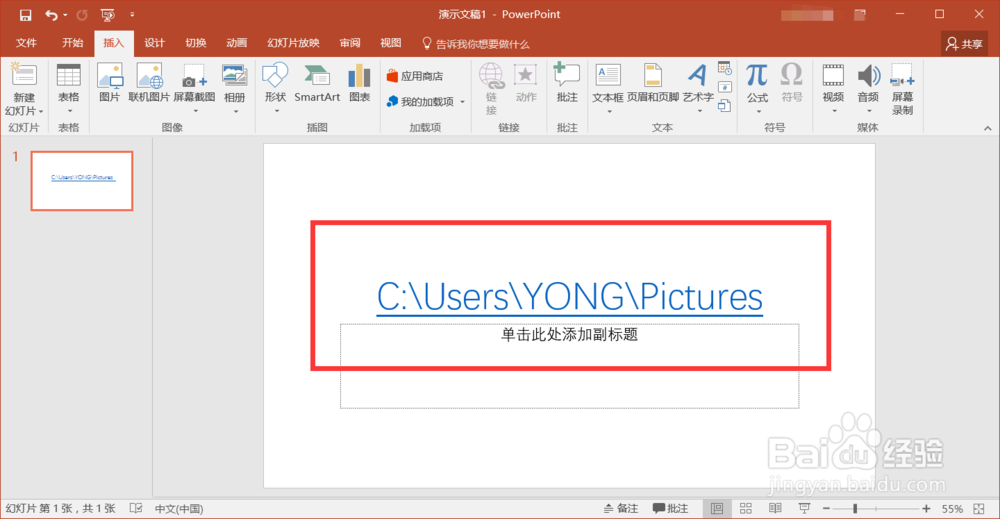Screen dimensions: 1000x519
Task: Open the 动画 ribbon tab
Action: (x=237, y=43)
